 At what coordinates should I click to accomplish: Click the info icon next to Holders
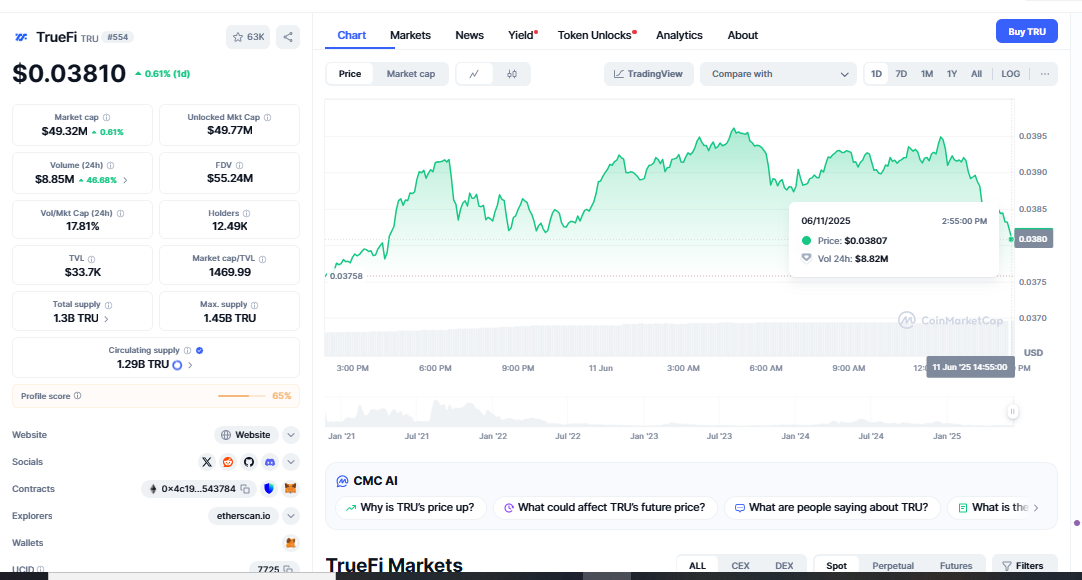coord(246,214)
